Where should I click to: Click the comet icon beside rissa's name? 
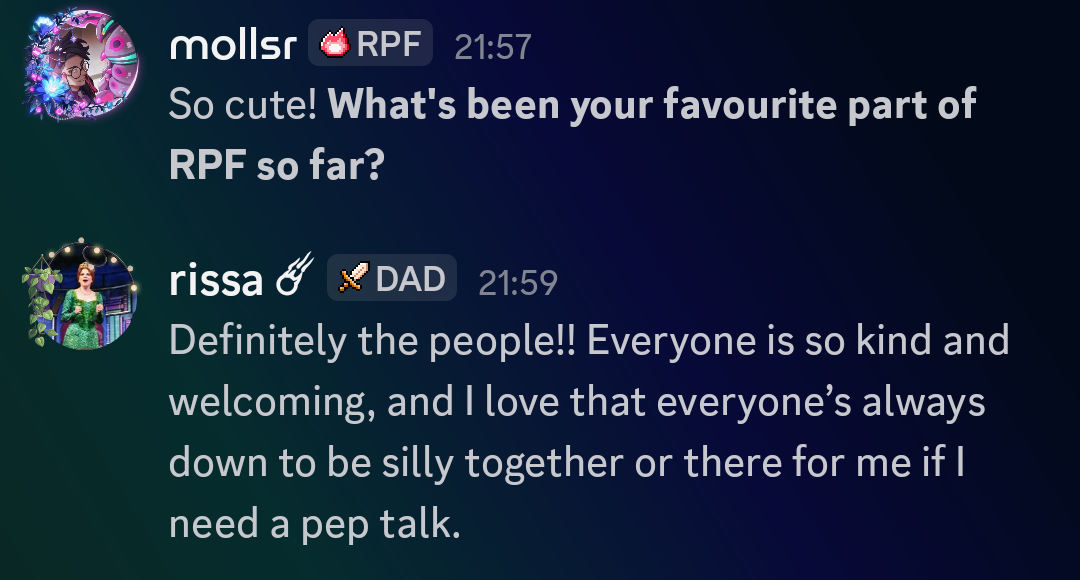[x=294, y=279]
